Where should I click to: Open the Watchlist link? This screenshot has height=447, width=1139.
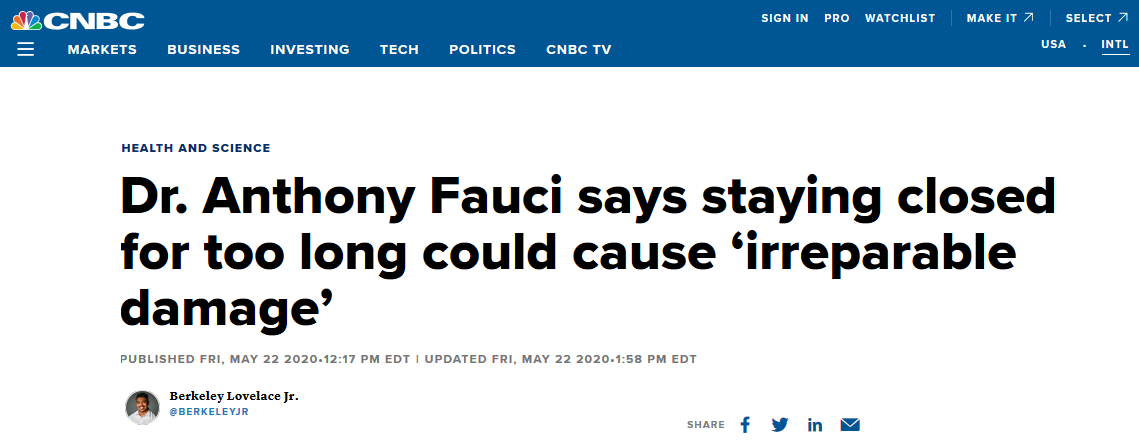(899, 18)
